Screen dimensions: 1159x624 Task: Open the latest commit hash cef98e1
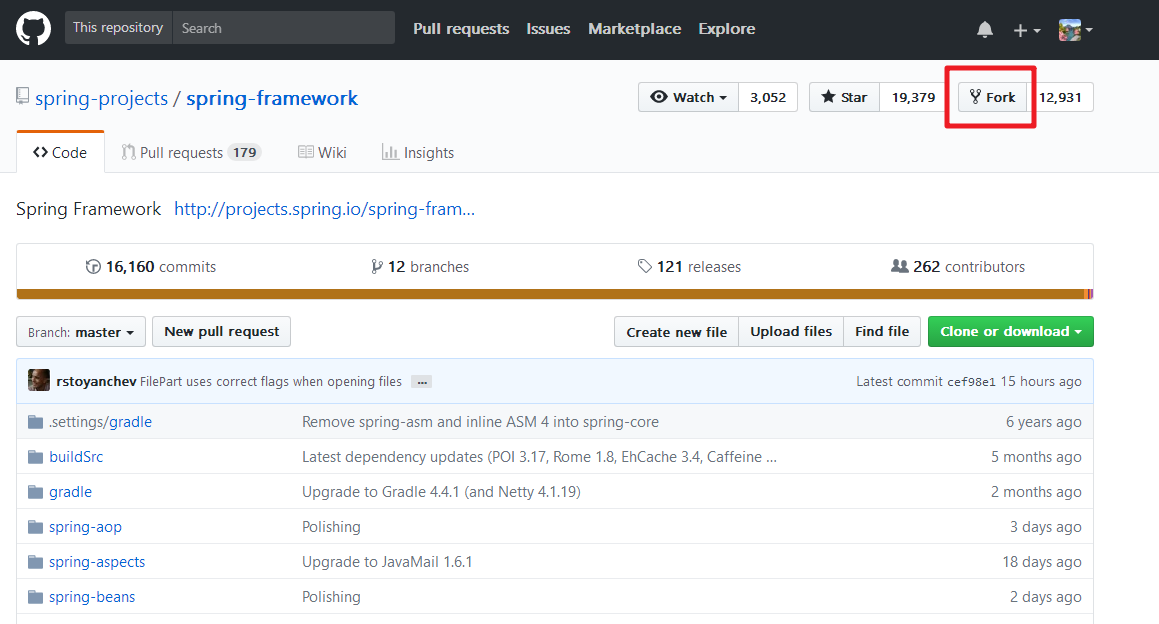(971, 382)
